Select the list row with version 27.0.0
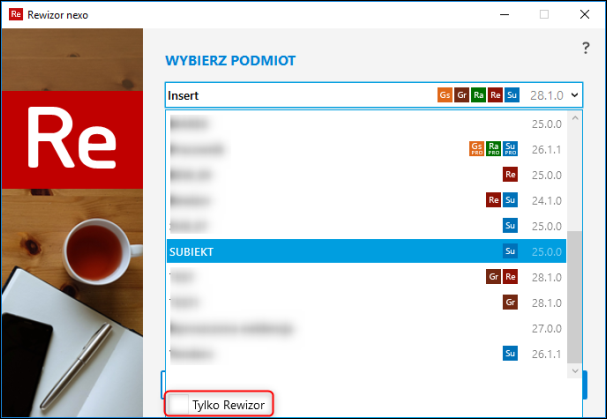This screenshot has height=419, width=607. (366, 328)
